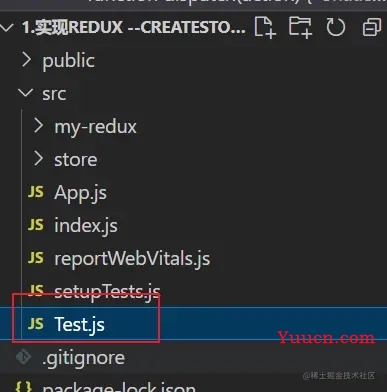This screenshot has width=387, height=392.
Task: Collapse all folders using the header icon
Action: point(372,27)
